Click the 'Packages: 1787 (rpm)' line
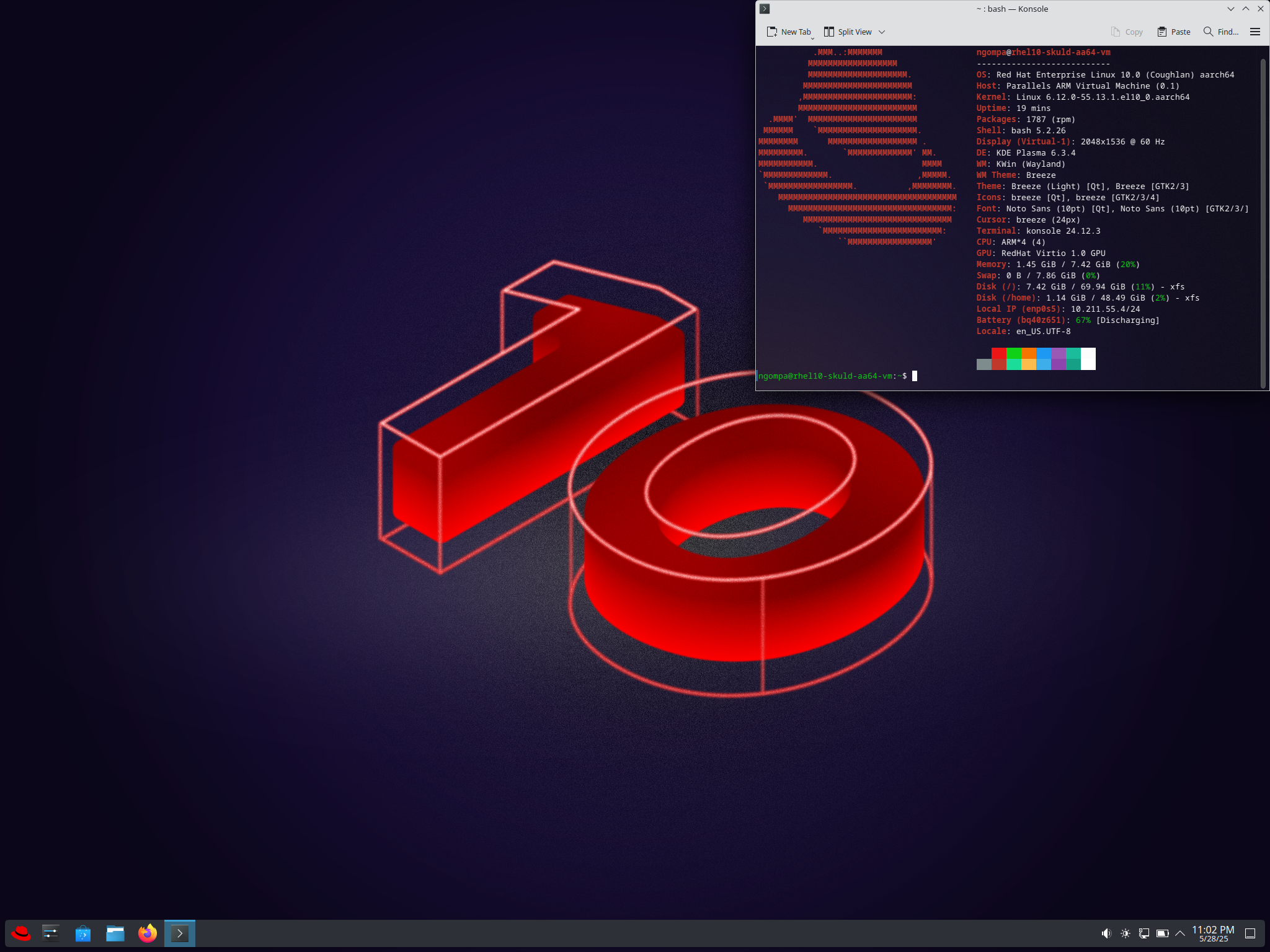 (x=1026, y=120)
